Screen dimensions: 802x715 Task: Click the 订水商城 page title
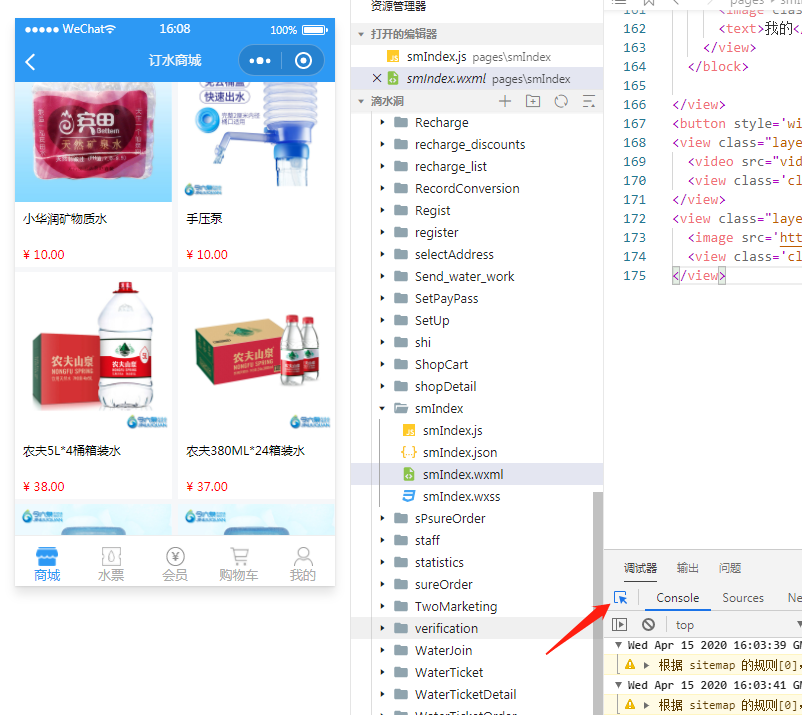(175, 60)
